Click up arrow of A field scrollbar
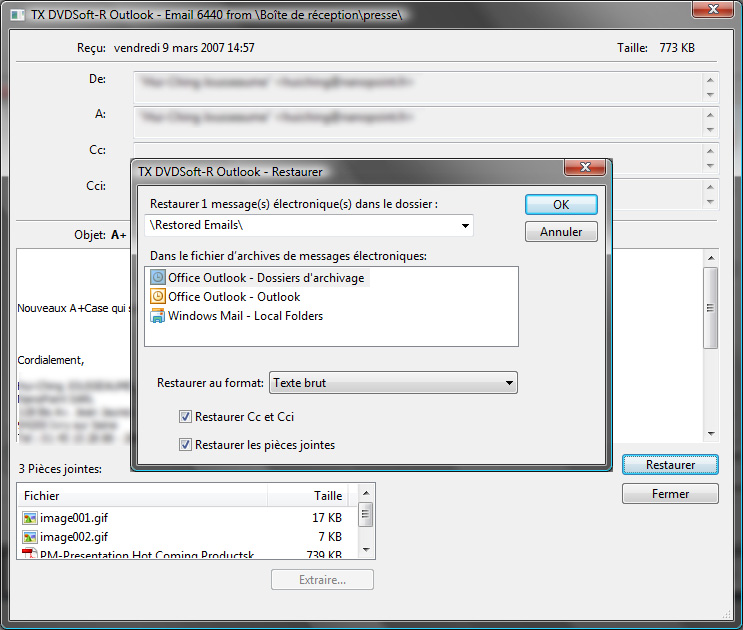Screen dimensions: 743x630 (710, 115)
